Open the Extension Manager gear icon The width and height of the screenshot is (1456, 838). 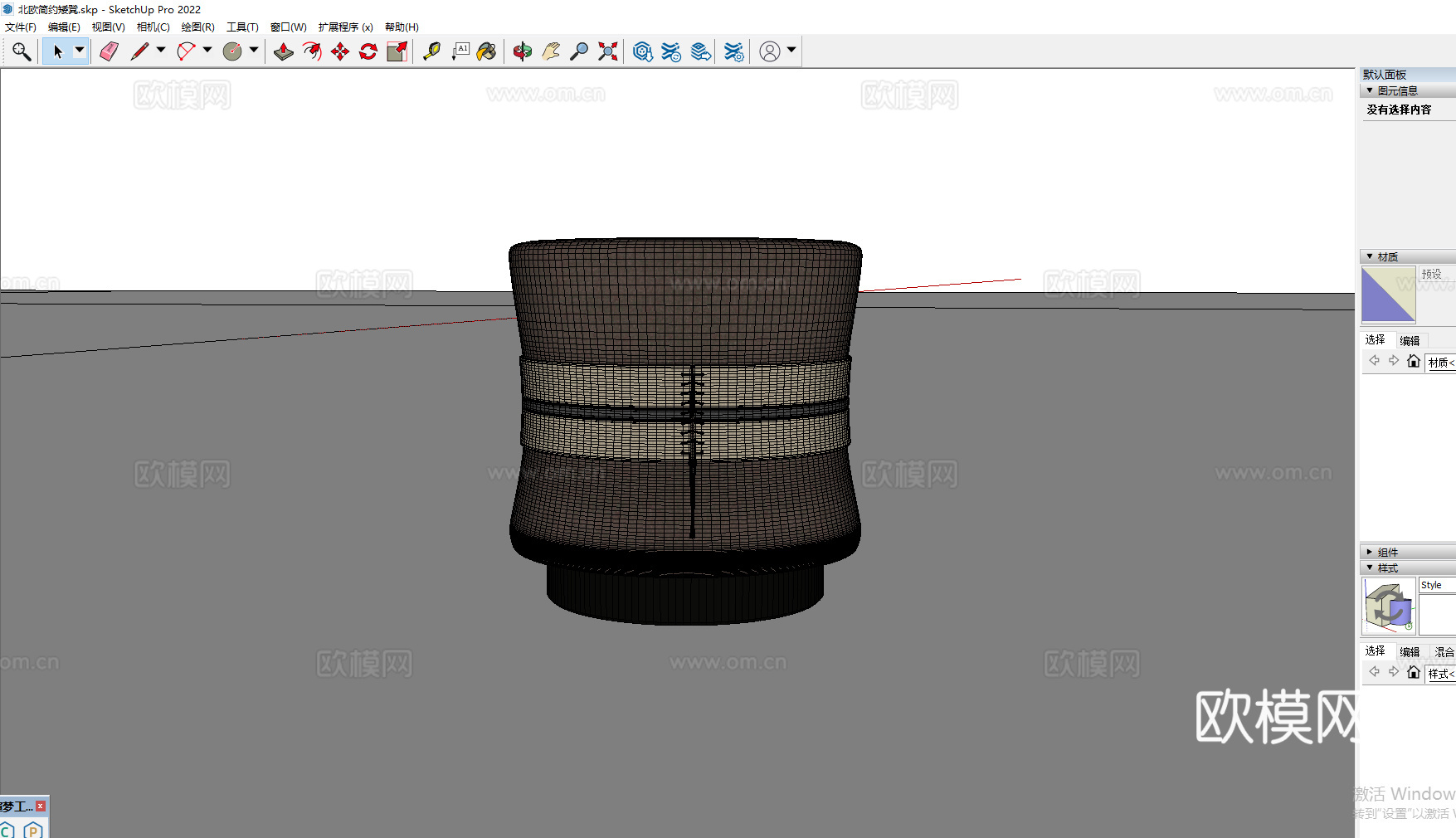734,51
